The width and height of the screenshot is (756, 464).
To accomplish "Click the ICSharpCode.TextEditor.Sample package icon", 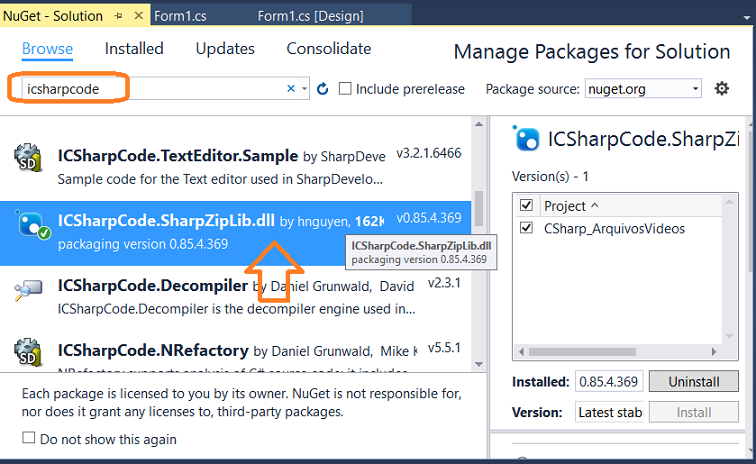I will [x=28, y=158].
